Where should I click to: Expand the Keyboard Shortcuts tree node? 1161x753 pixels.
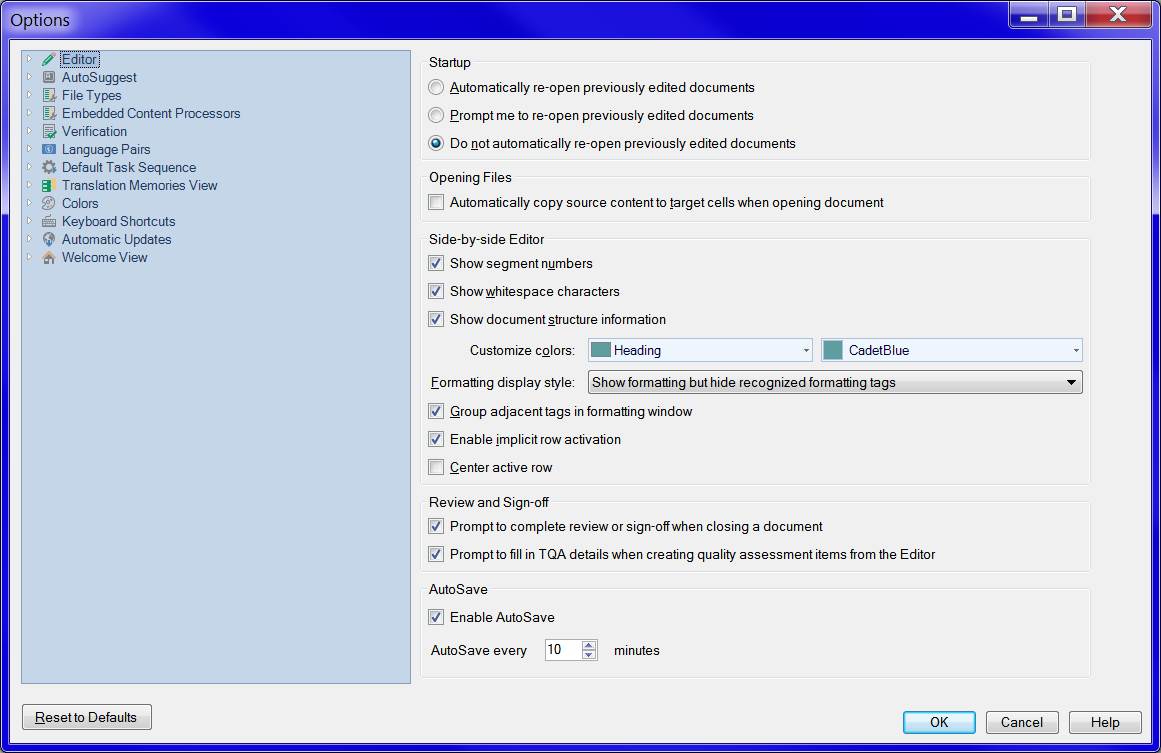coord(29,221)
